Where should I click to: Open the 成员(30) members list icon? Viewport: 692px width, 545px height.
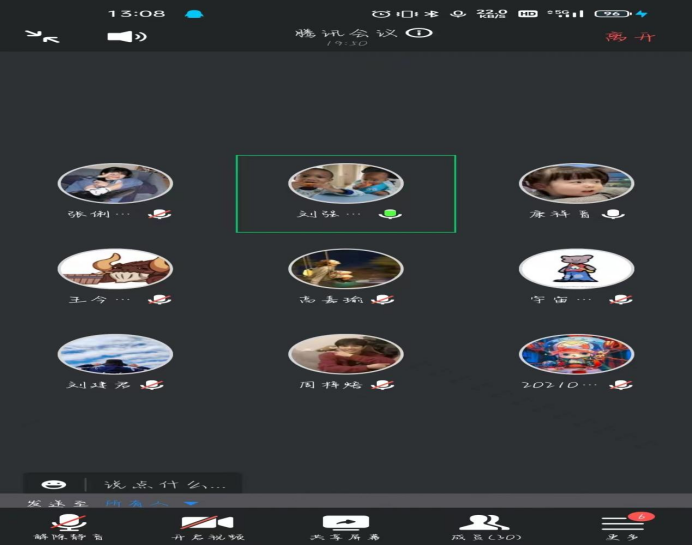click(x=484, y=523)
